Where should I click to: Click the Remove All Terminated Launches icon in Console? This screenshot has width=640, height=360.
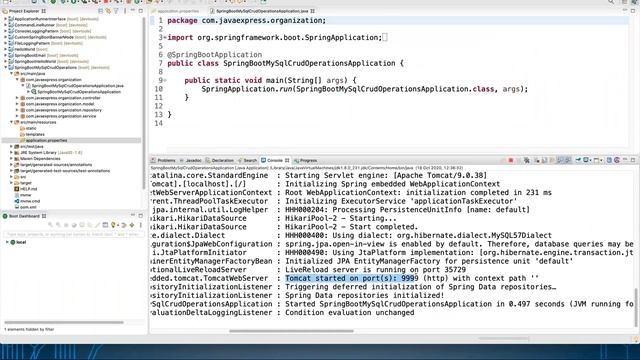[x=527, y=160]
